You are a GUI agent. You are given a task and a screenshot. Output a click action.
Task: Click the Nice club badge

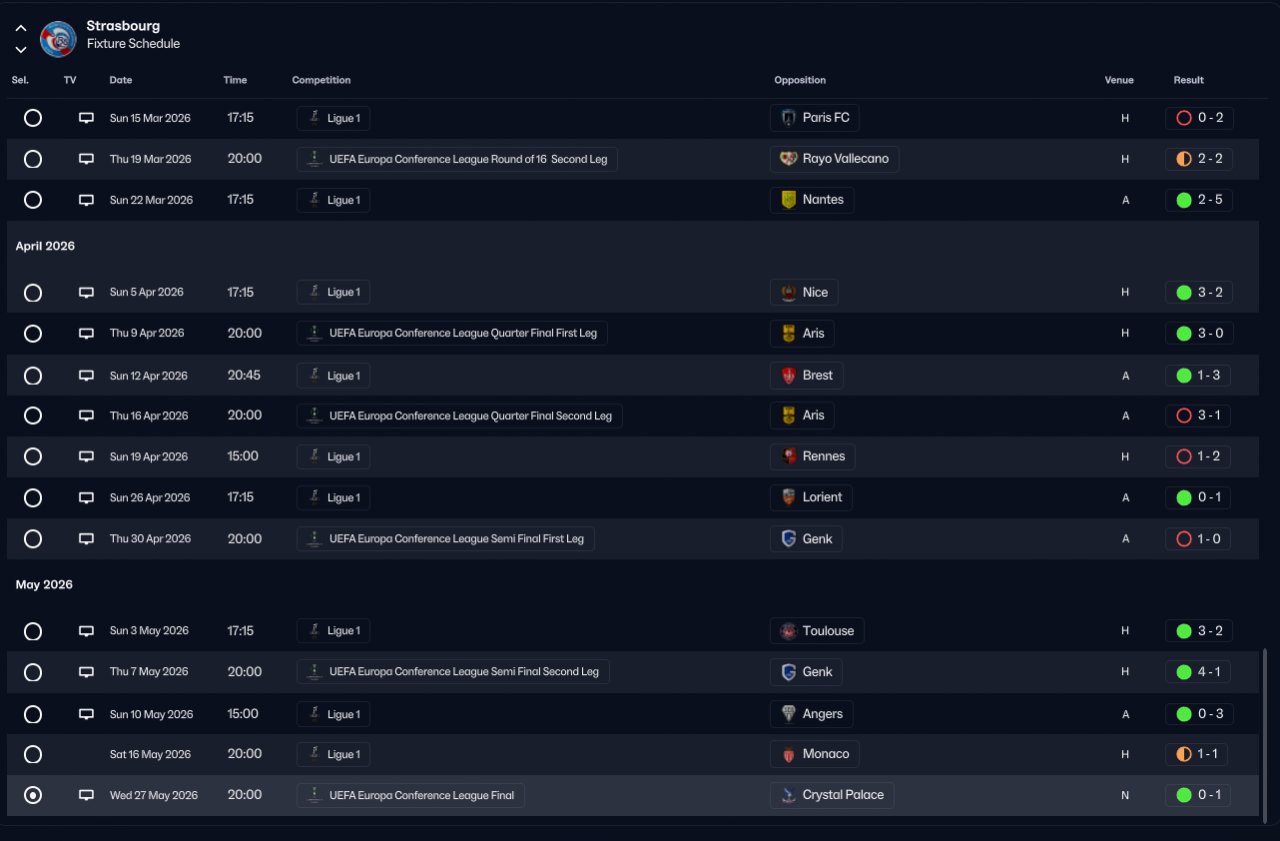(x=789, y=293)
